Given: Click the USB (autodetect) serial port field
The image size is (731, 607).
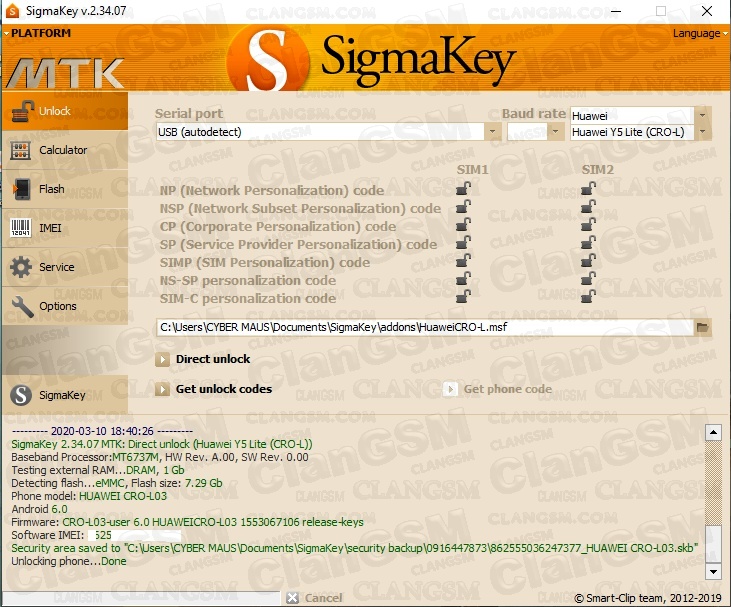Looking at the screenshot, I should click(320, 132).
